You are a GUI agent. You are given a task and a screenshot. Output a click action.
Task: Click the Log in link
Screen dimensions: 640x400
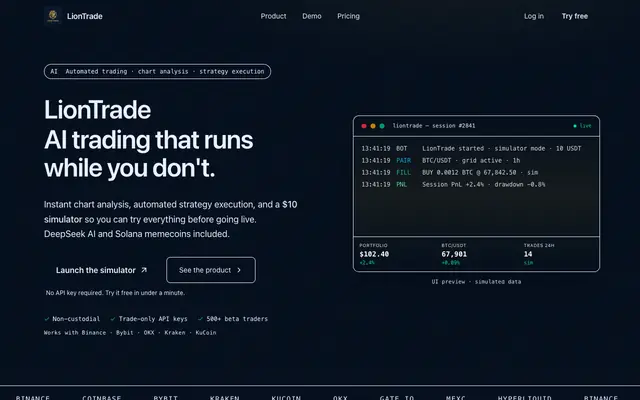tap(534, 16)
